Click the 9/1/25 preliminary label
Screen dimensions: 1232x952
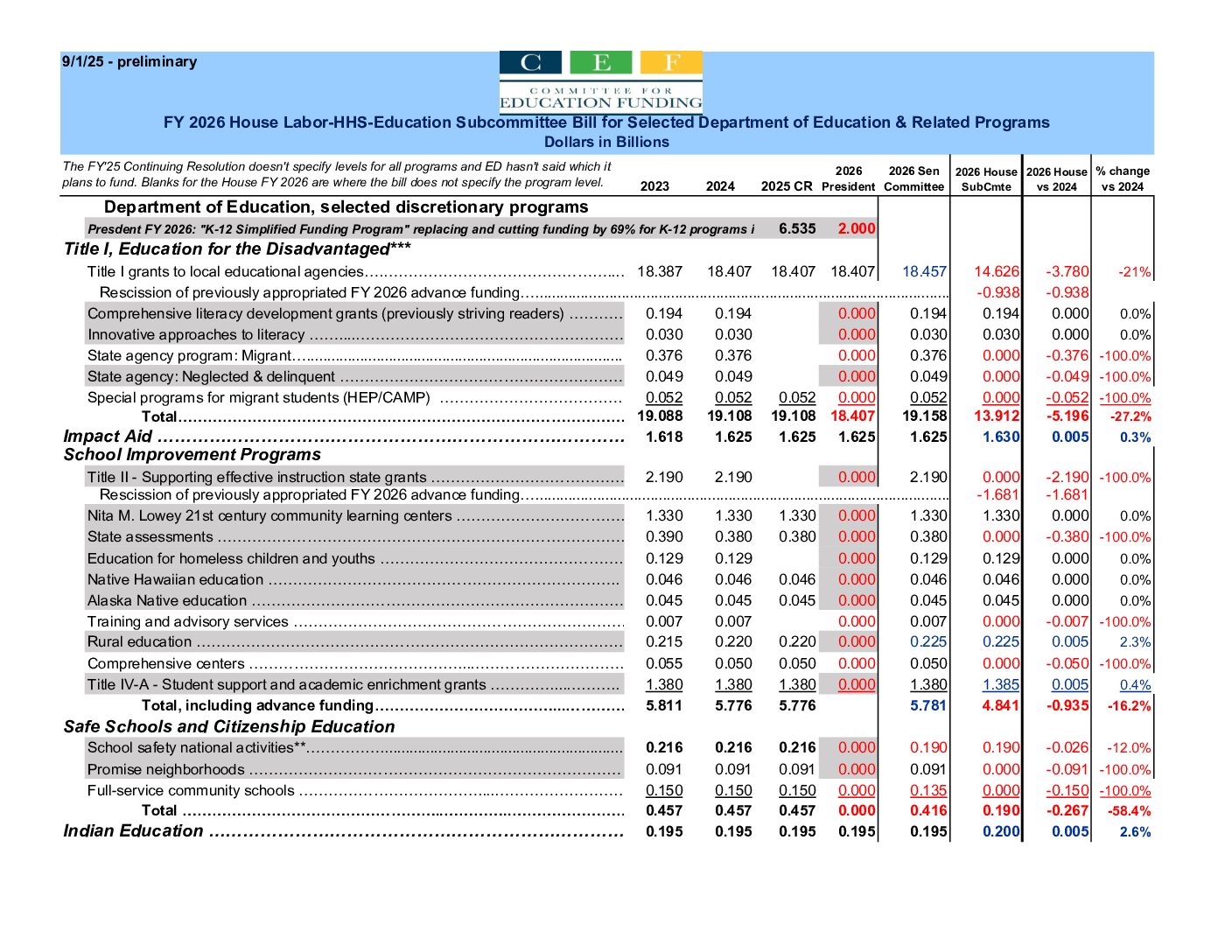tap(129, 61)
